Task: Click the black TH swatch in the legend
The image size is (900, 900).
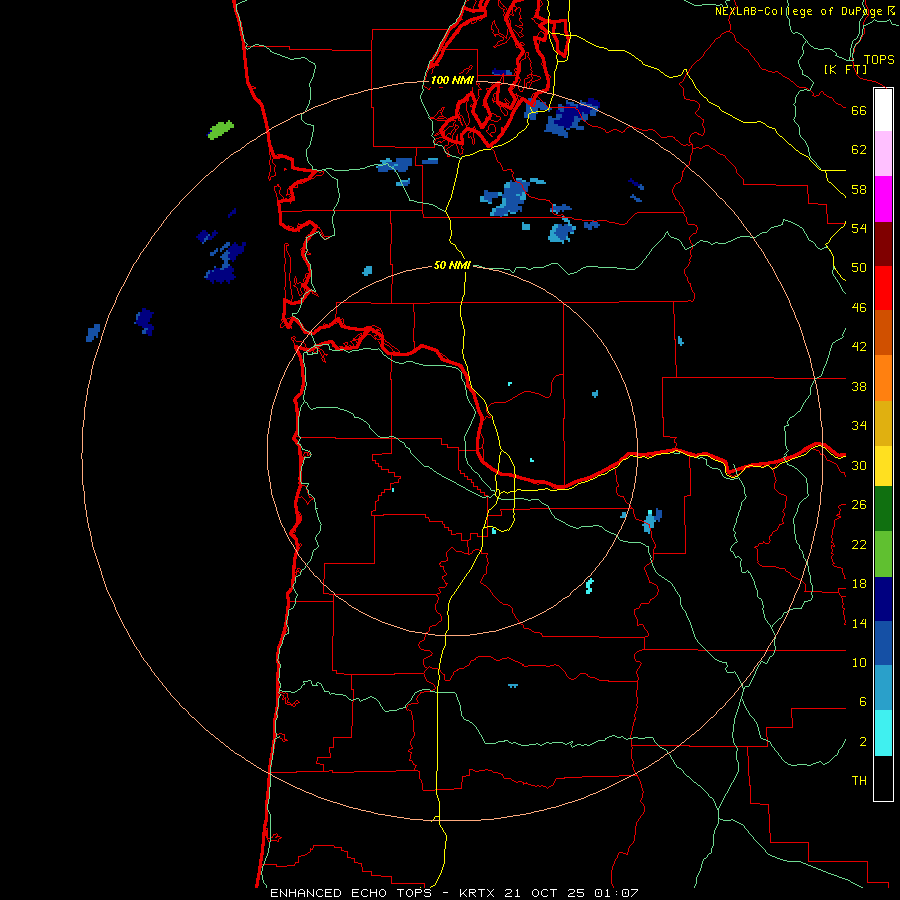Action: click(x=883, y=778)
